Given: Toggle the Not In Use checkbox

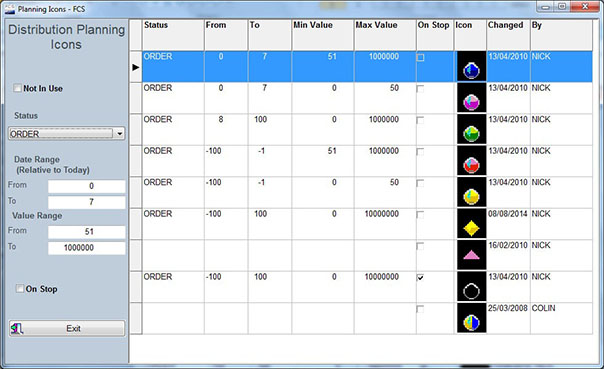Looking at the screenshot, I should point(17,88).
